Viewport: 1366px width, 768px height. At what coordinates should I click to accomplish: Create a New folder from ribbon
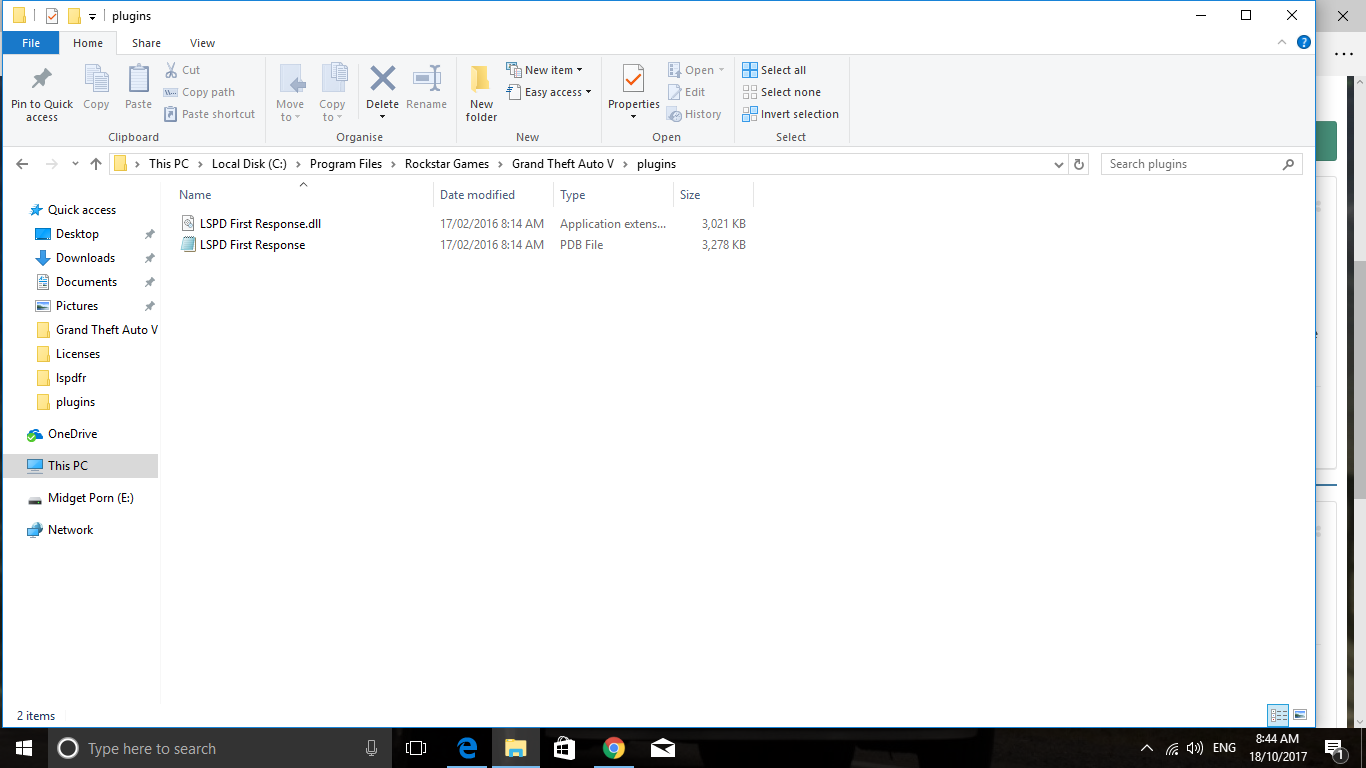(x=481, y=93)
